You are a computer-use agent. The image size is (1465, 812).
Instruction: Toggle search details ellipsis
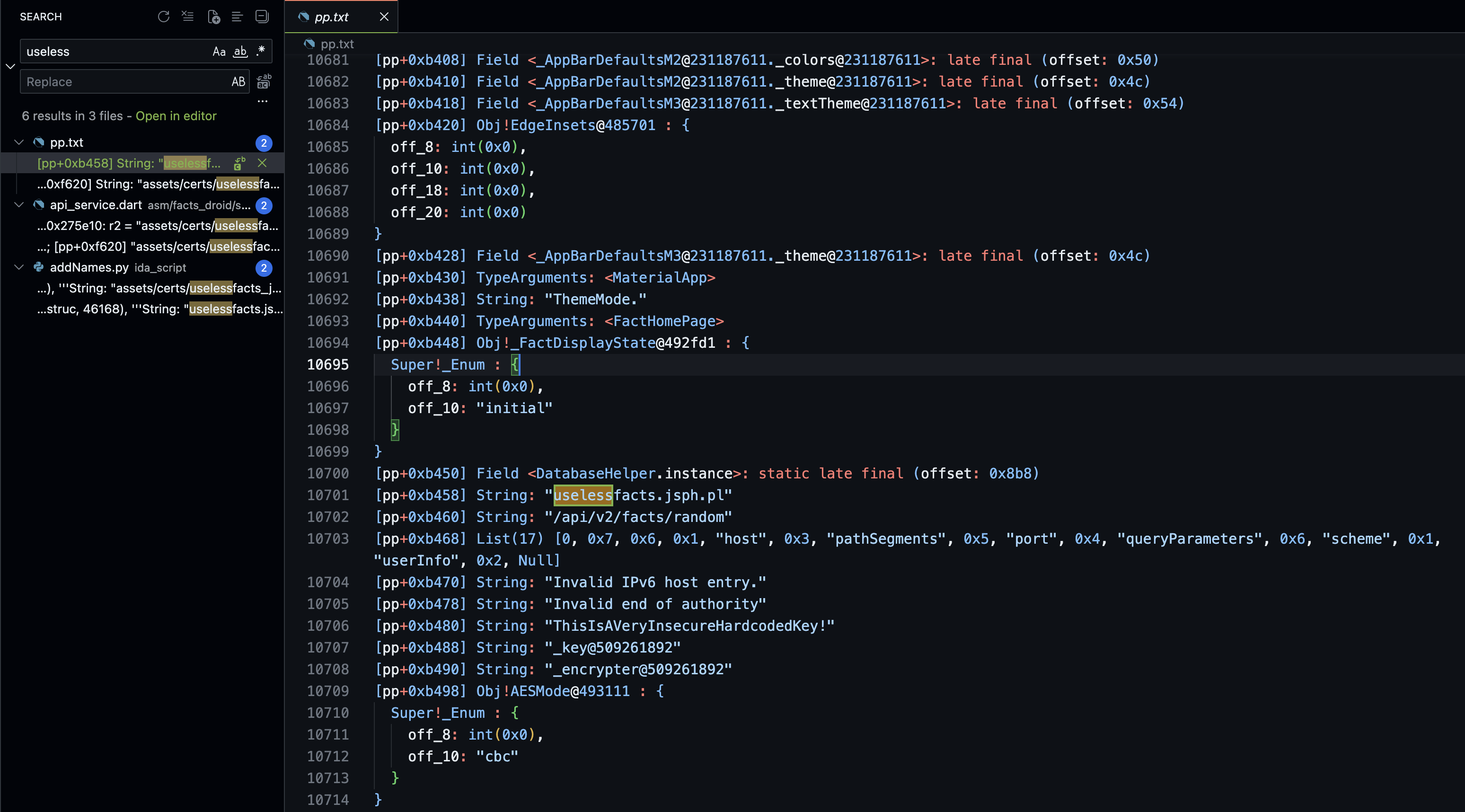coord(262,102)
